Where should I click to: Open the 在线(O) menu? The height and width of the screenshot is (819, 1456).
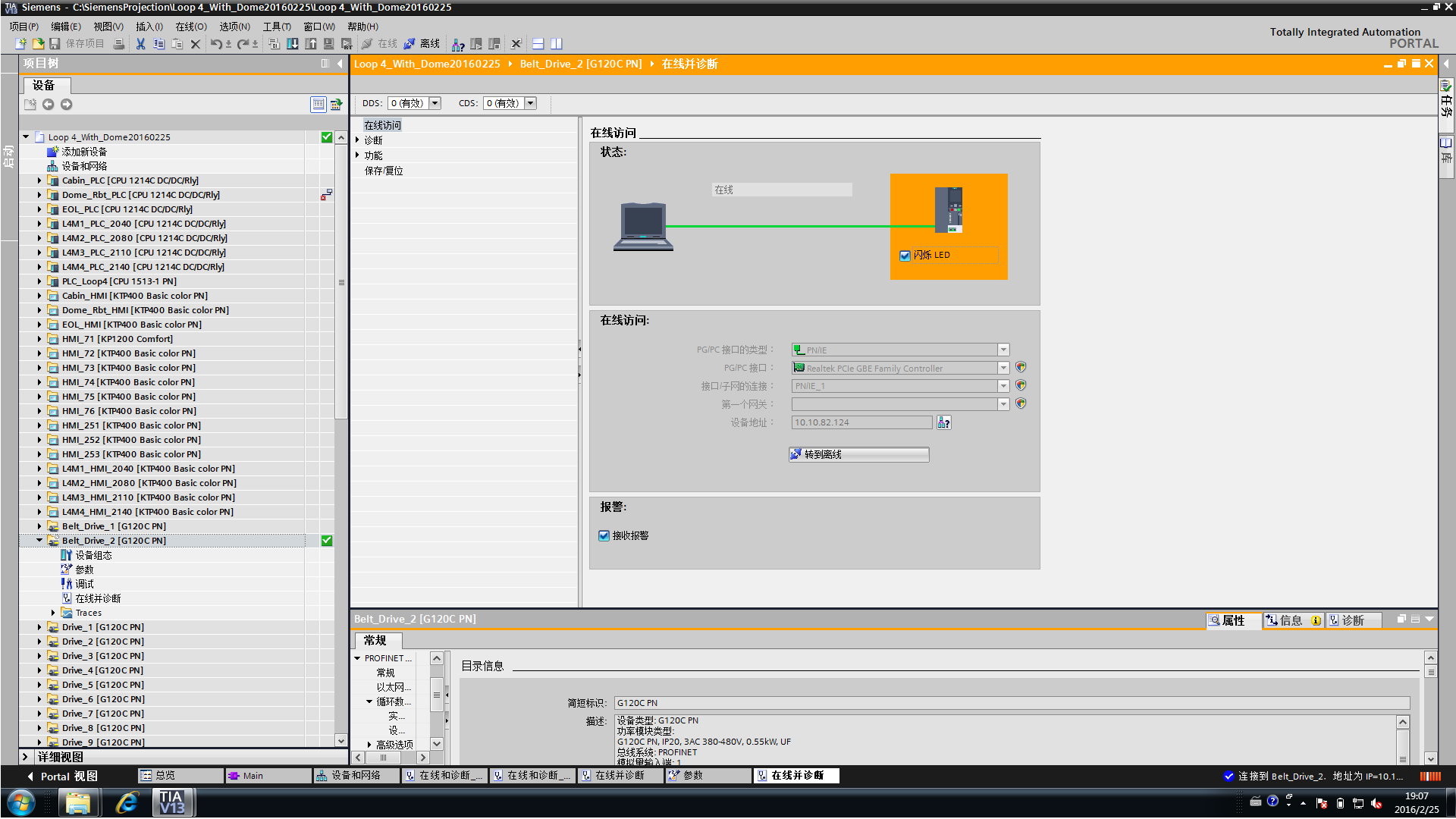(x=190, y=27)
